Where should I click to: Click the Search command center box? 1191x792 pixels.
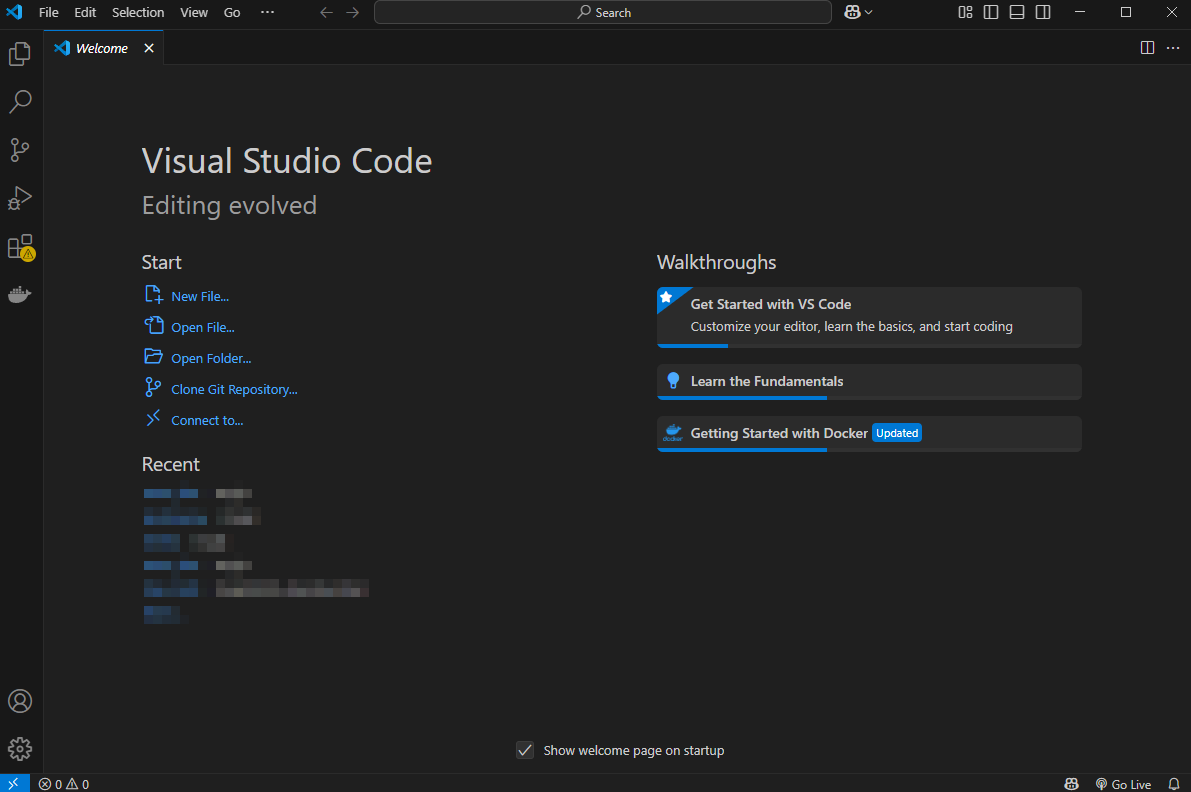pyautogui.click(x=603, y=12)
